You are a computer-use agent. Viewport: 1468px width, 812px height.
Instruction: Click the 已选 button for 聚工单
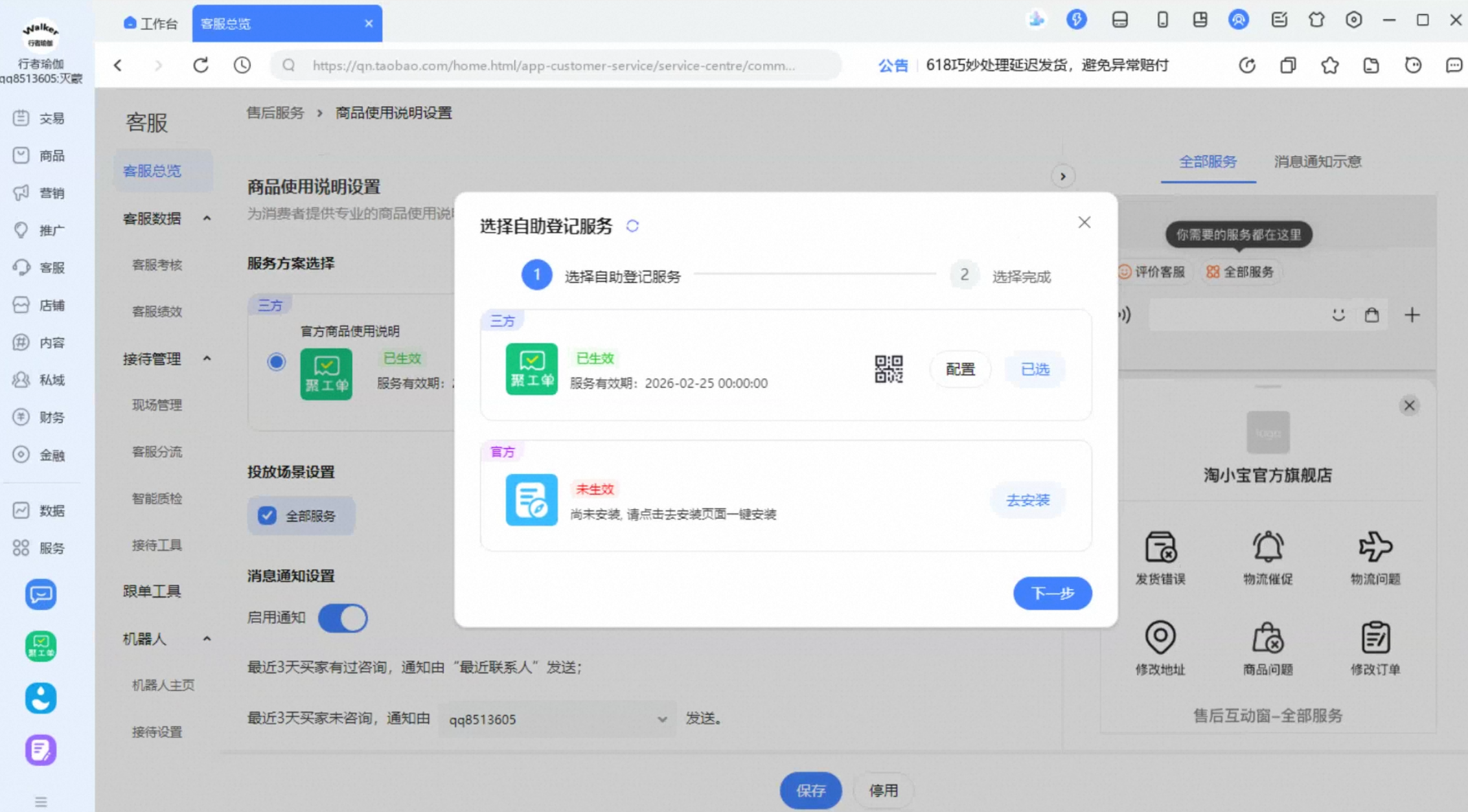coord(1035,369)
